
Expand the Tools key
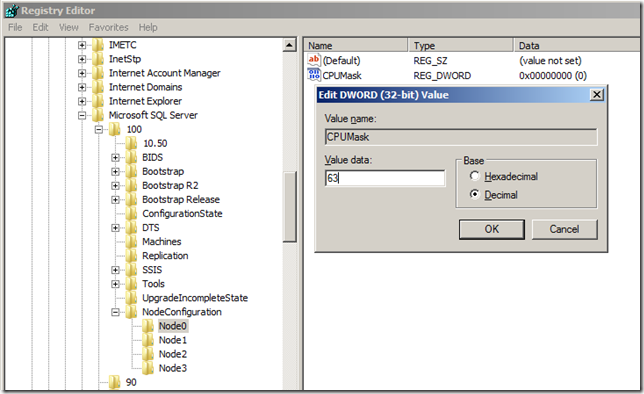(x=115, y=284)
